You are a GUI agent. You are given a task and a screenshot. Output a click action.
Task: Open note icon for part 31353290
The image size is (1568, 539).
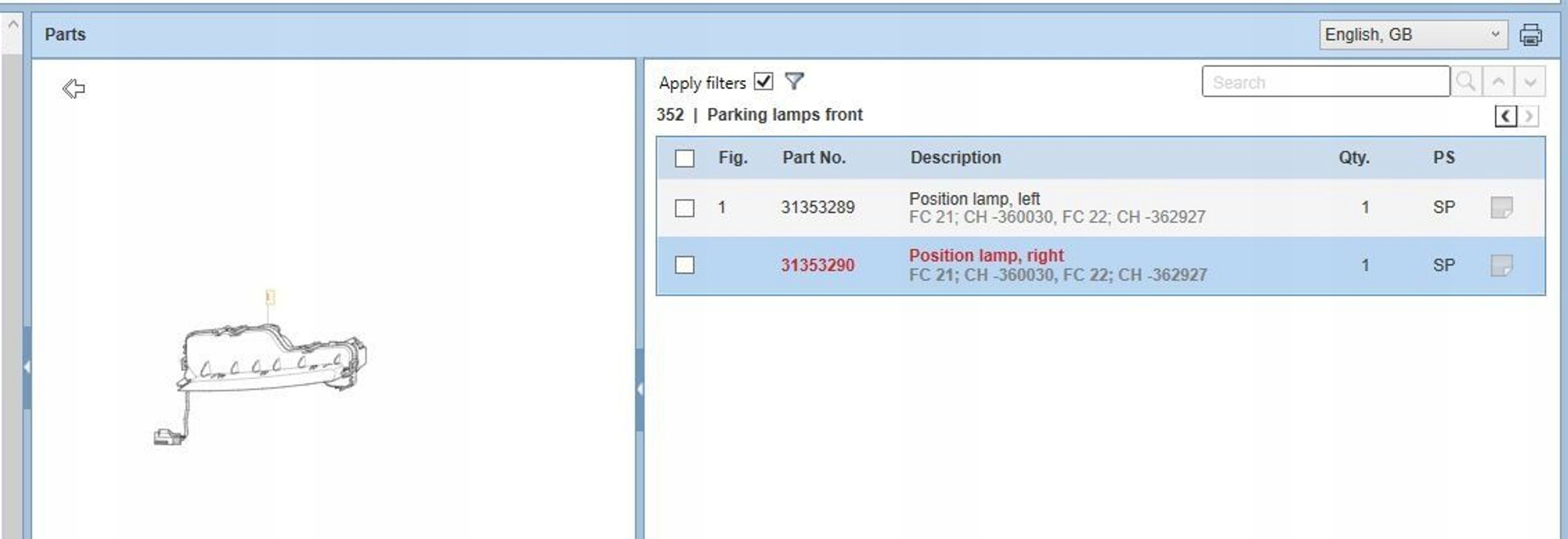coord(1502,265)
